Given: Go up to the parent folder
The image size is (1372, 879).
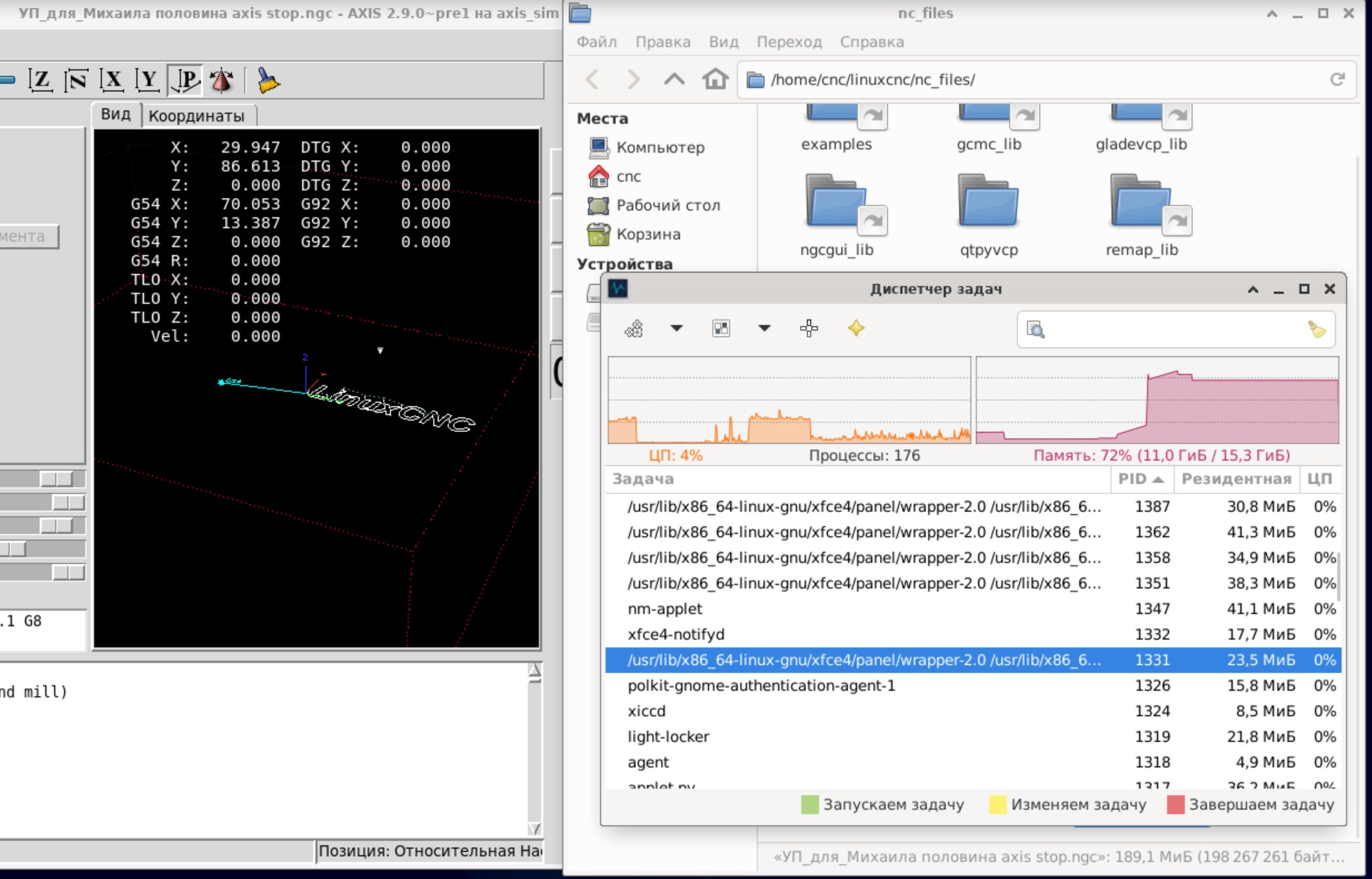Looking at the screenshot, I should 674,79.
